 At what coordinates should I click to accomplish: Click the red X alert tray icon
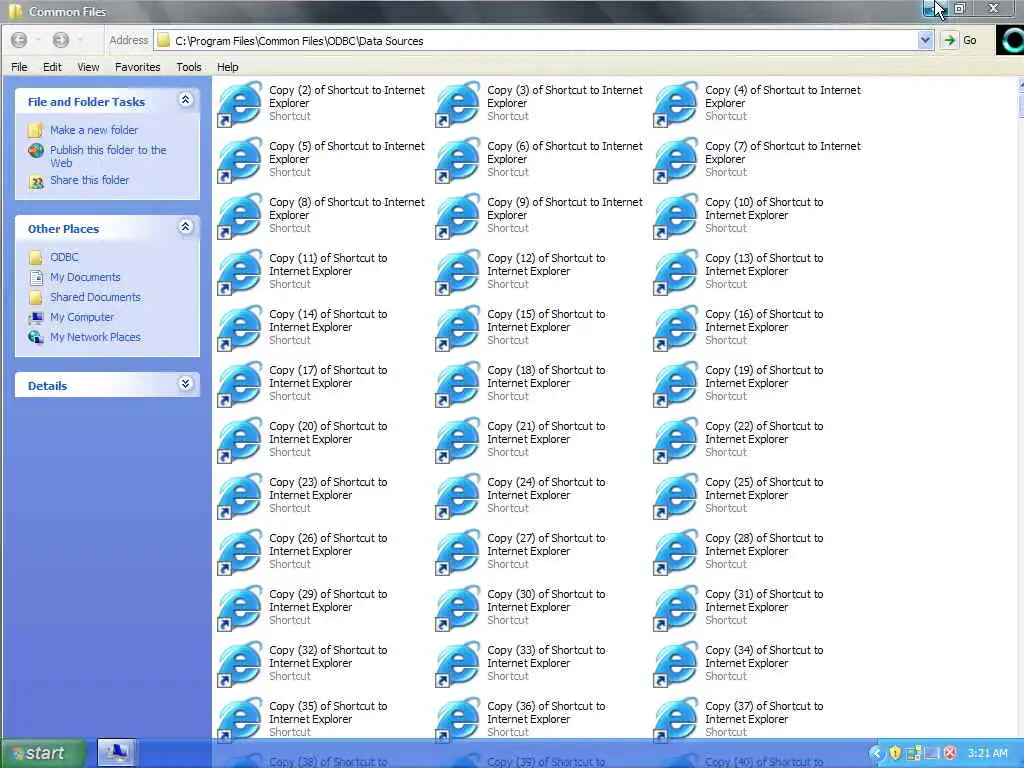(x=950, y=753)
